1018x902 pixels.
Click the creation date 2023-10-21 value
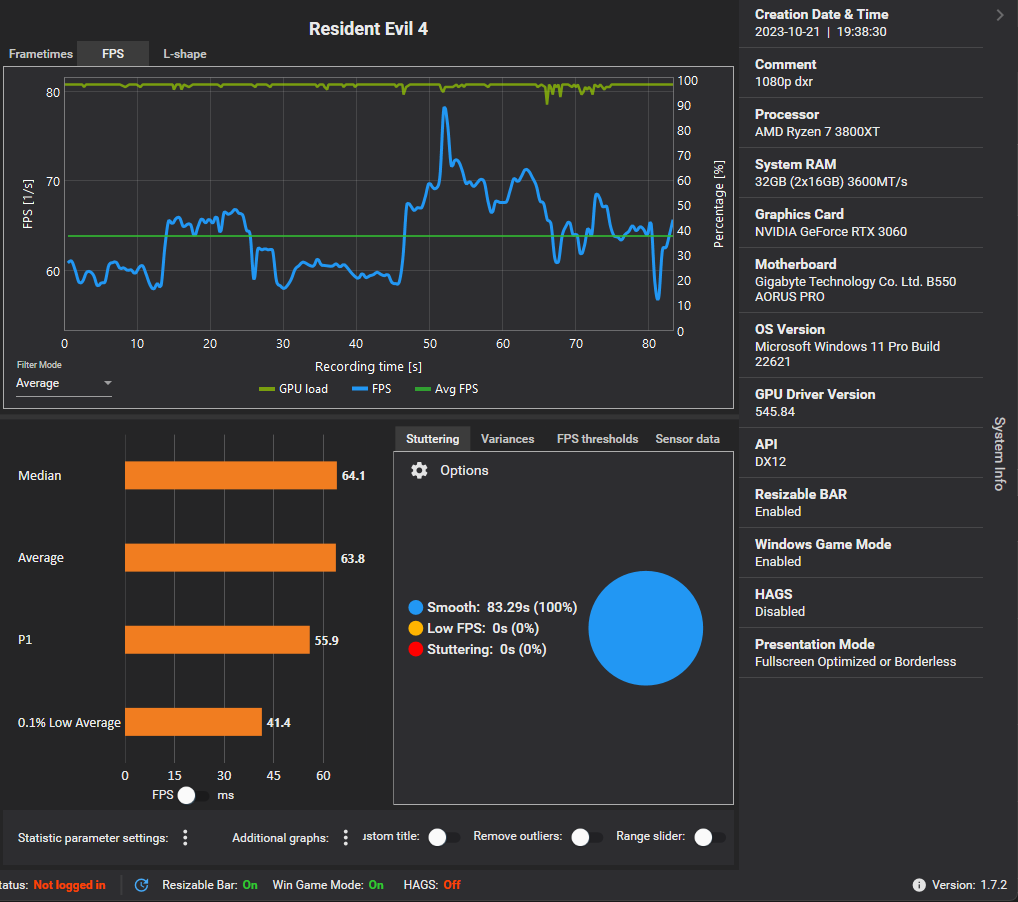coord(821,31)
